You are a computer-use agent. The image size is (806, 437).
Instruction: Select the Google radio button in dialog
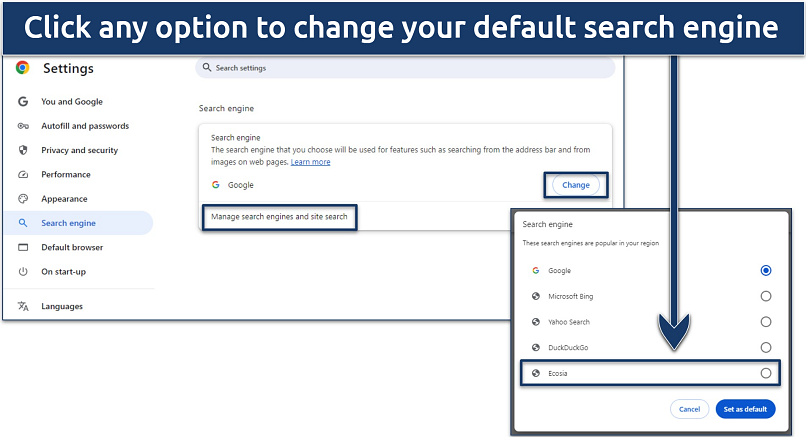click(x=766, y=270)
